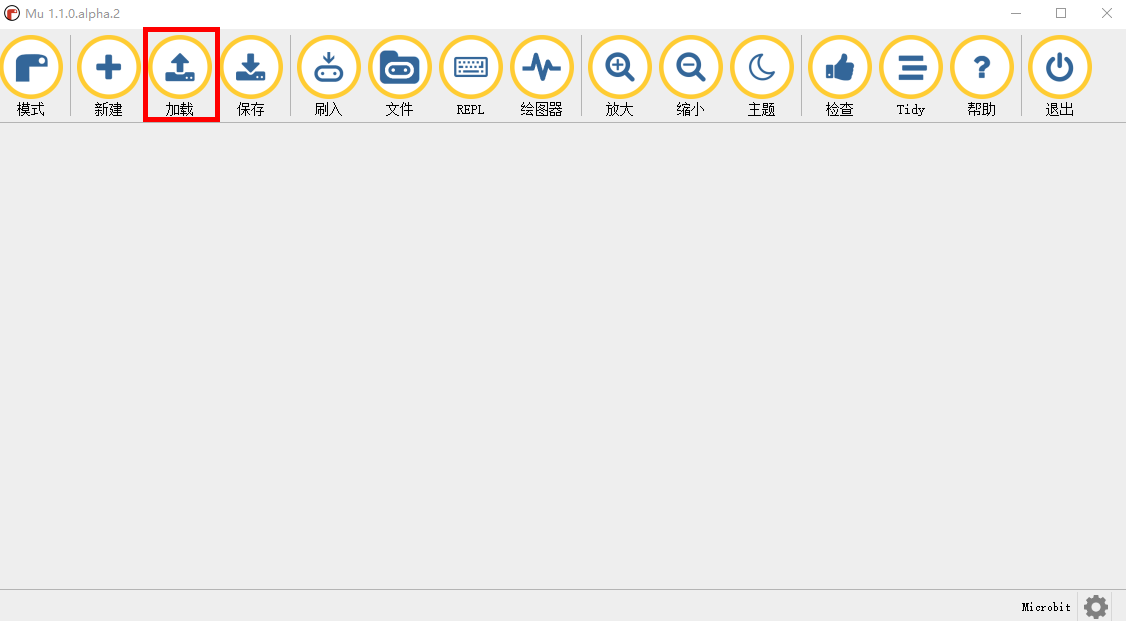Zoom out with 缩小
This screenshot has height=621, width=1126.
tap(690, 75)
